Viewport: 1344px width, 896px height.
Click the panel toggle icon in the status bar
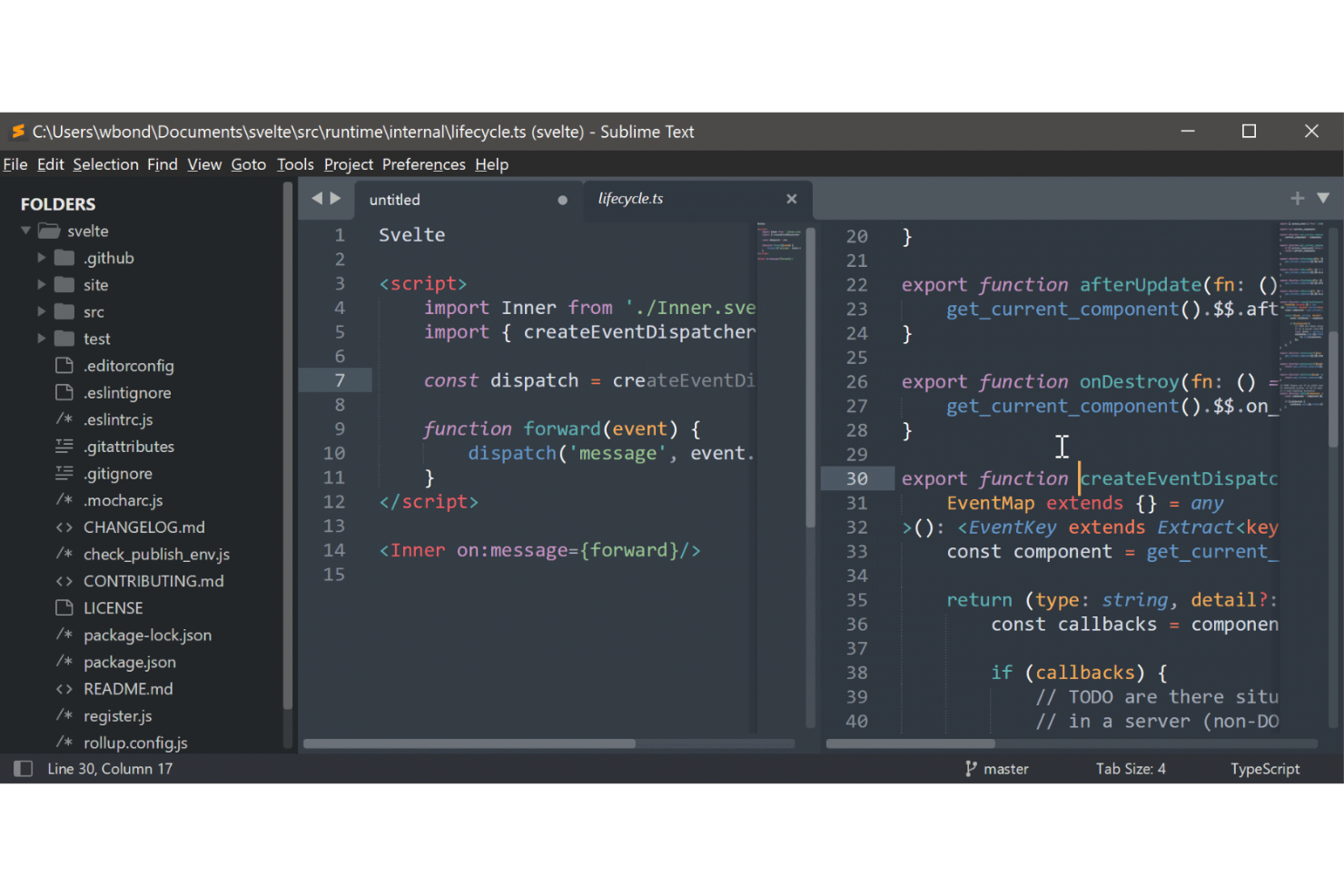pyautogui.click(x=22, y=768)
